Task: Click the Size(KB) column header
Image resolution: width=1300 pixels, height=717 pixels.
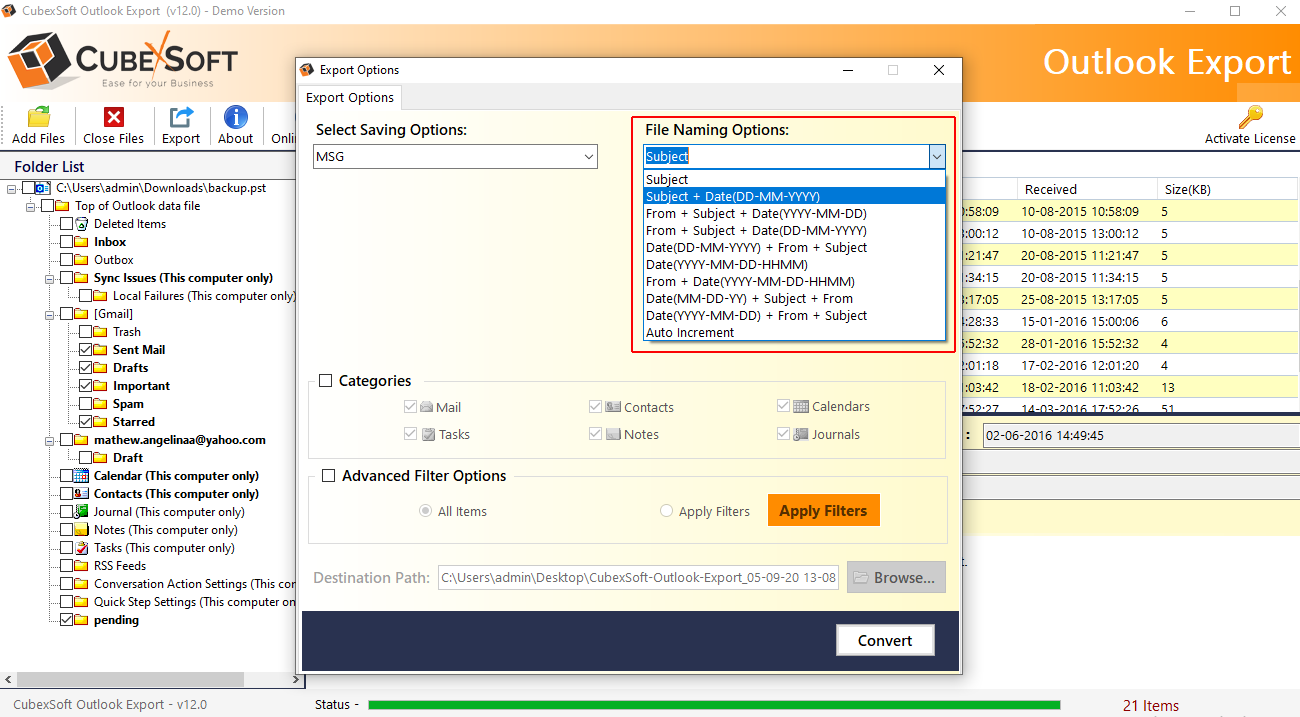Action: coord(1227,189)
